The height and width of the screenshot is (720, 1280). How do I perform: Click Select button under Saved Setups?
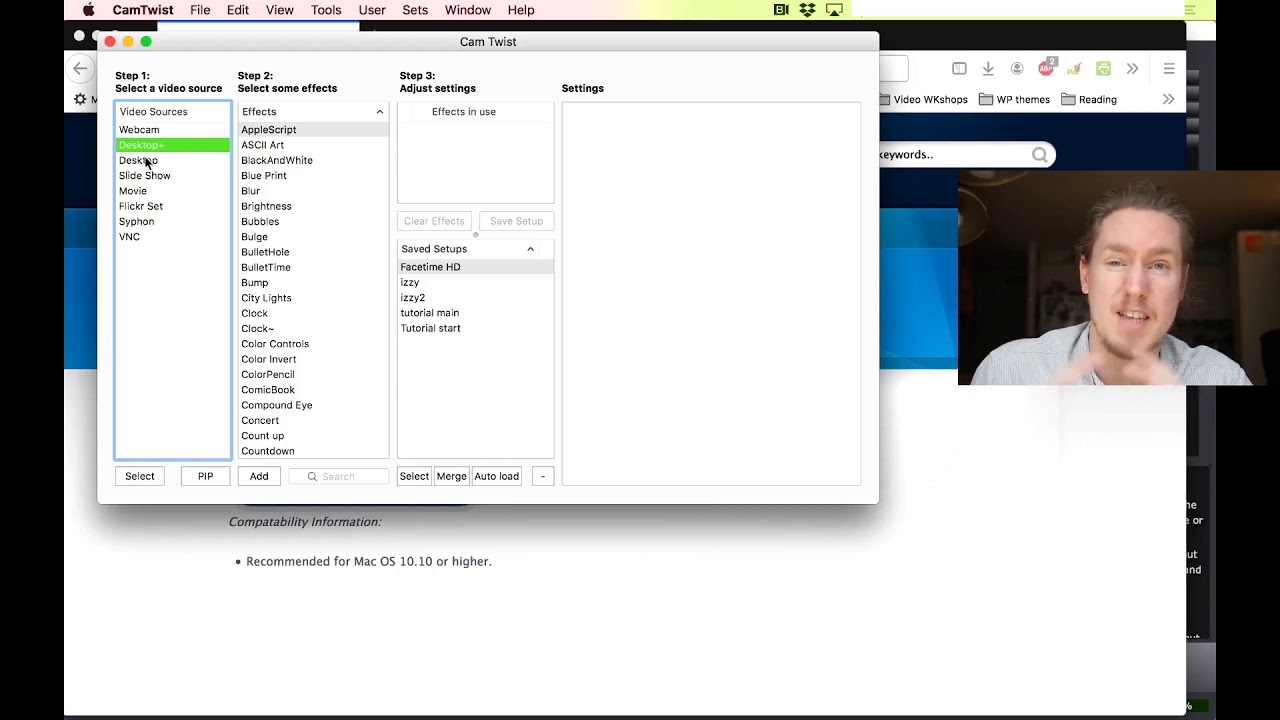tap(414, 476)
